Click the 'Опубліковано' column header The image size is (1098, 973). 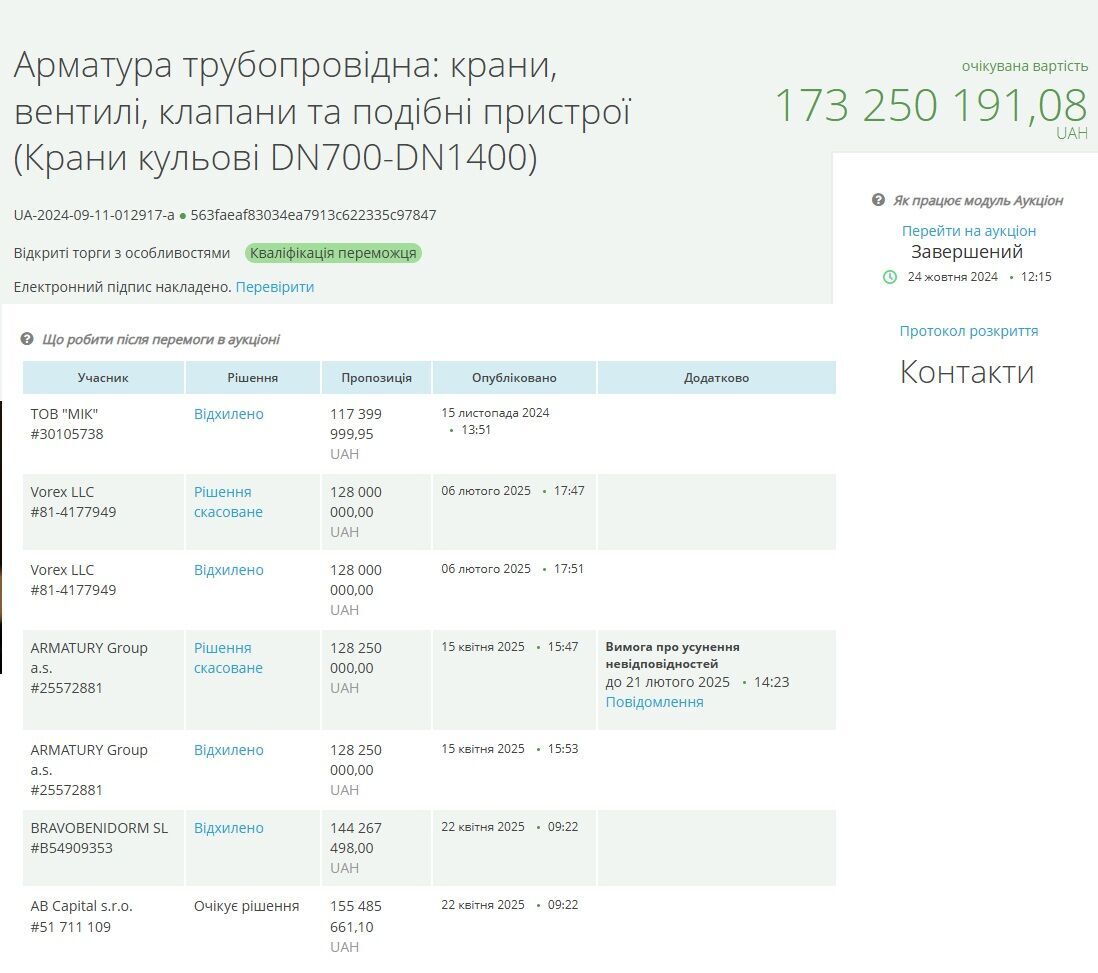514,378
